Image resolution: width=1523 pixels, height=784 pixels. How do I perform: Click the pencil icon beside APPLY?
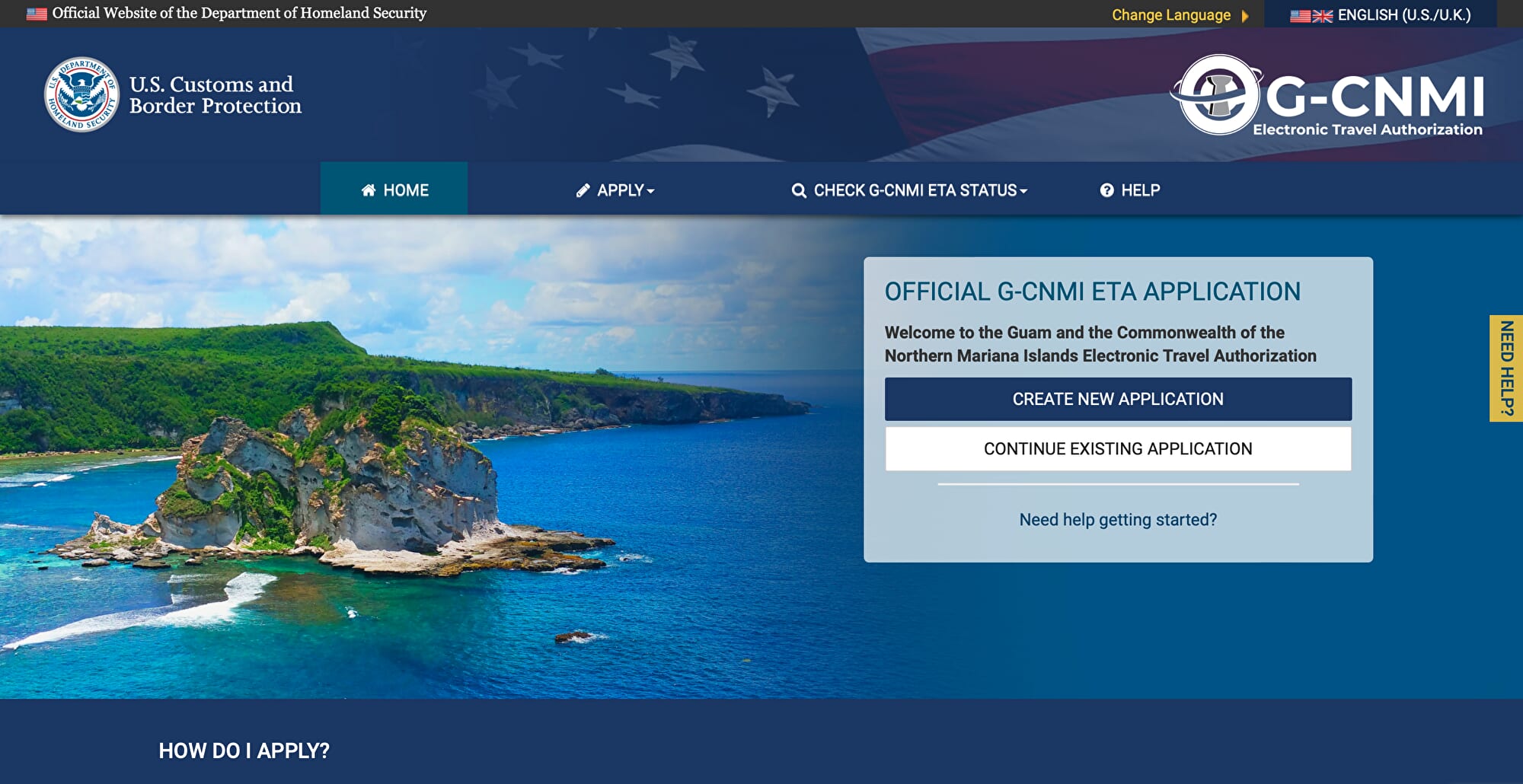pyautogui.click(x=583, y=190)
